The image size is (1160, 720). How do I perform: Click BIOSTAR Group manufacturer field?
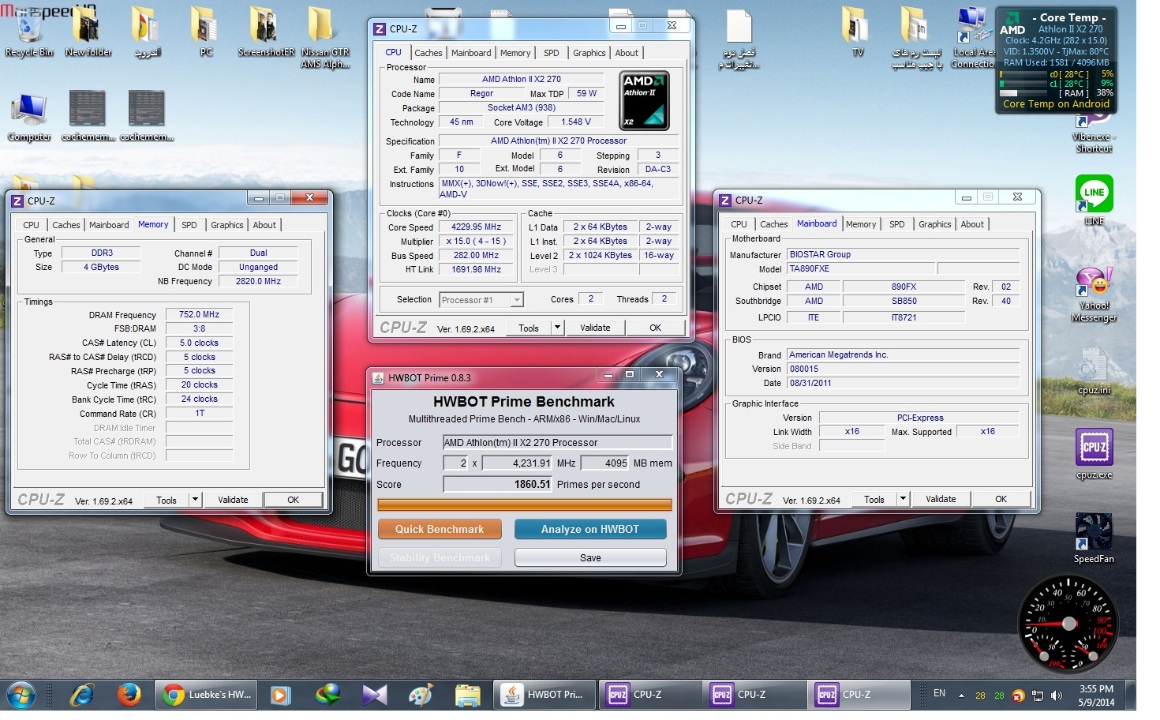point(903,255)
